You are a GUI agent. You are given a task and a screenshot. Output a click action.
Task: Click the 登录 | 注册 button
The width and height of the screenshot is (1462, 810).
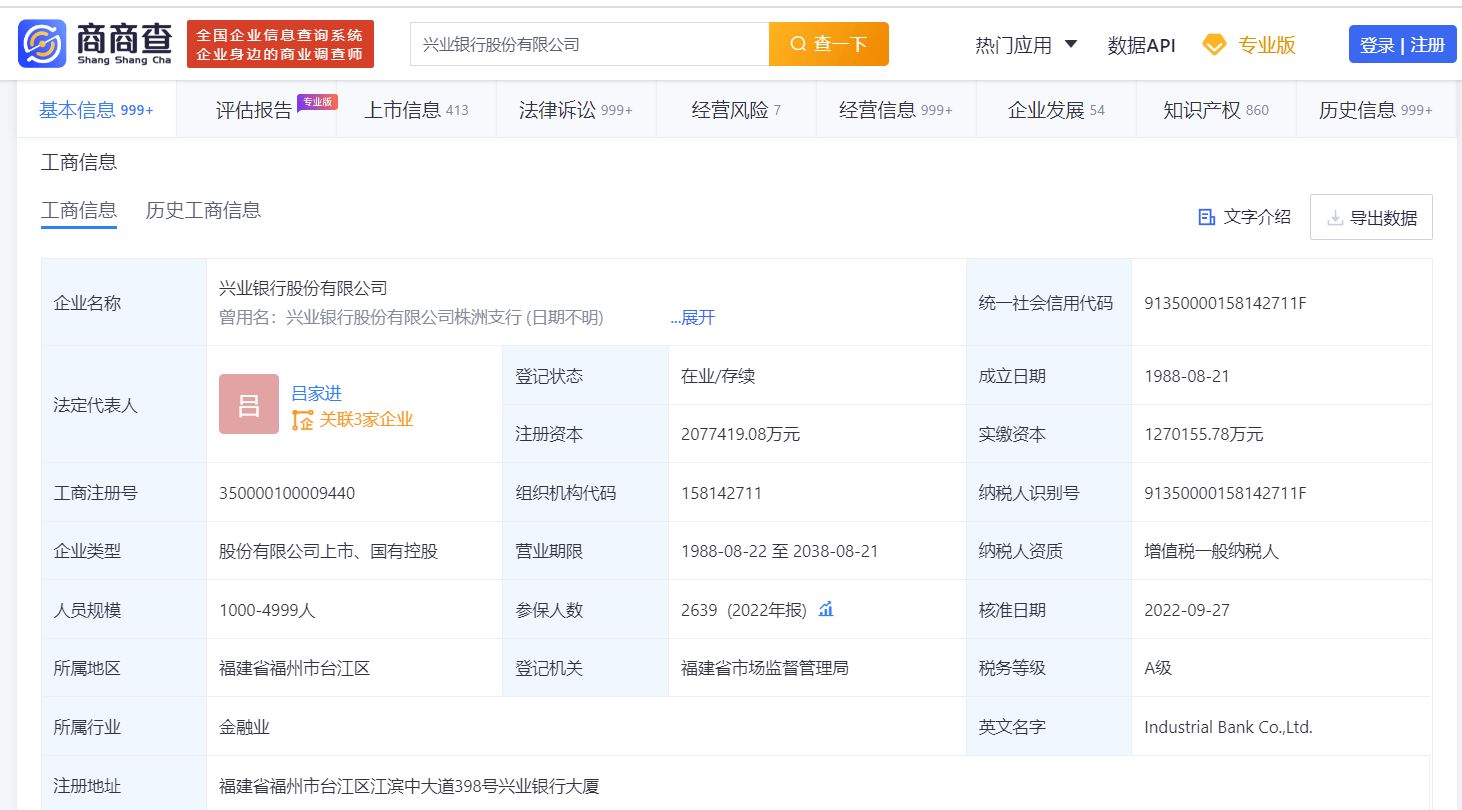tap(1402, 45)
